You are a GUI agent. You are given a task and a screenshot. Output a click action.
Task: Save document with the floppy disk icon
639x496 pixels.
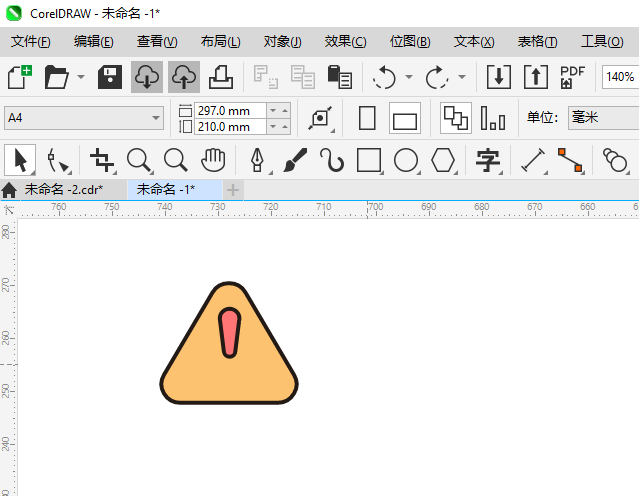(x=110, y=77)
